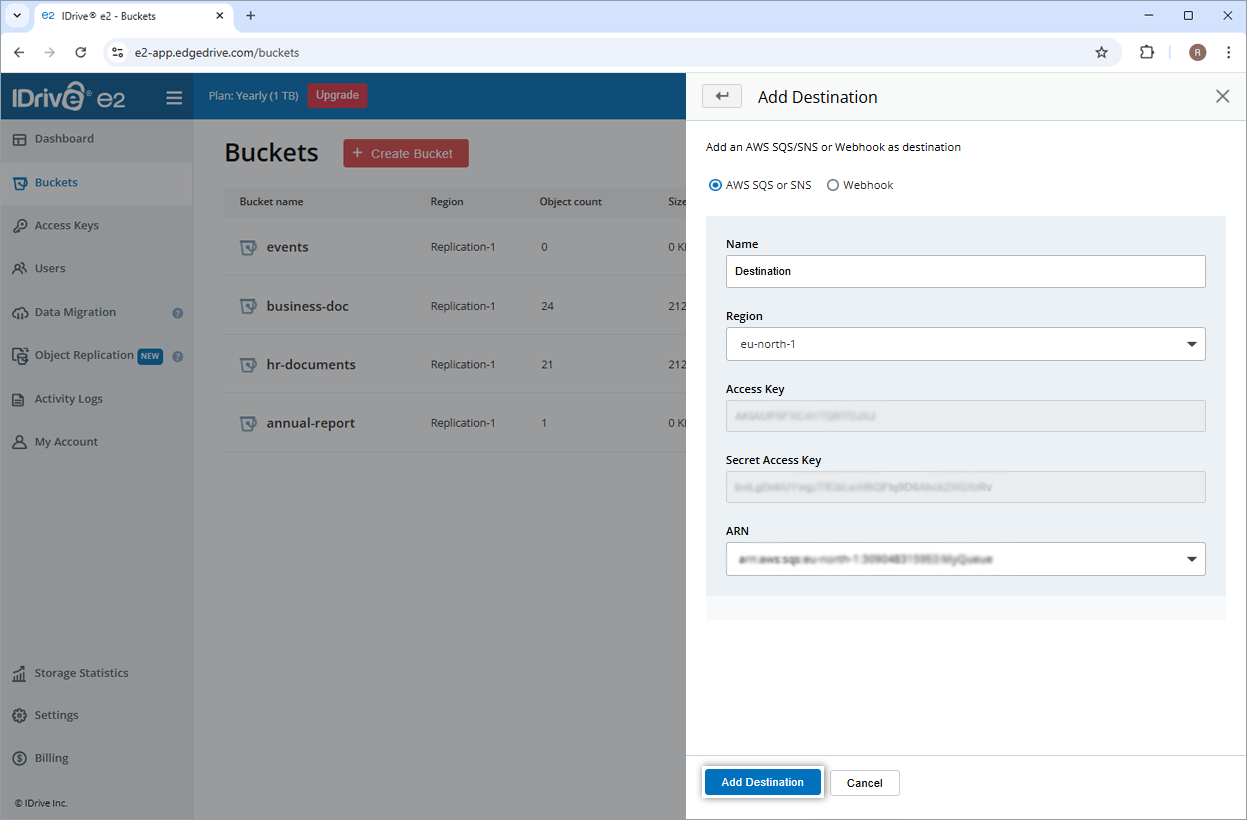This screenshot has height=820, width=1247.
Task: Toggle the hamburger sidebar menu icon
Action: click(174, 97)
